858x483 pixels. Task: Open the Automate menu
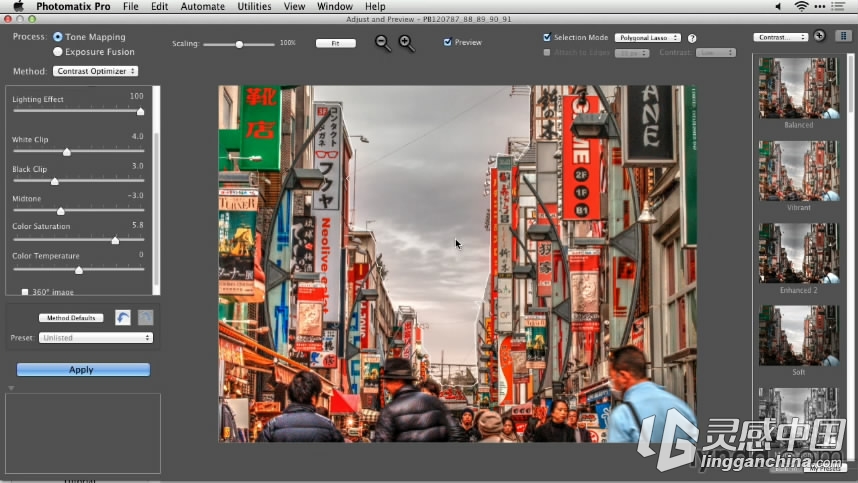point(202,6)
